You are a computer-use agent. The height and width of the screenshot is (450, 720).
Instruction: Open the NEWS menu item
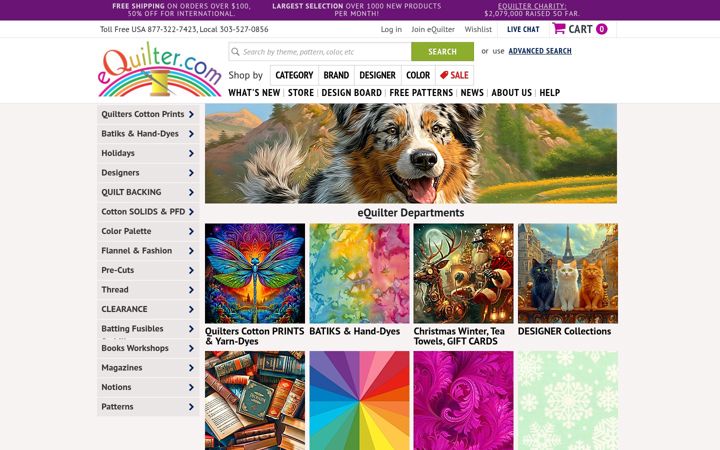tap(472, 93)
